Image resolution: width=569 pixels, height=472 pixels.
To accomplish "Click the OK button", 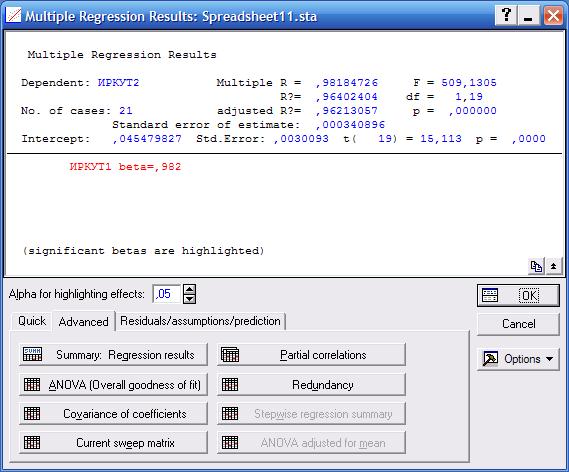I will (x=518, y=295).
